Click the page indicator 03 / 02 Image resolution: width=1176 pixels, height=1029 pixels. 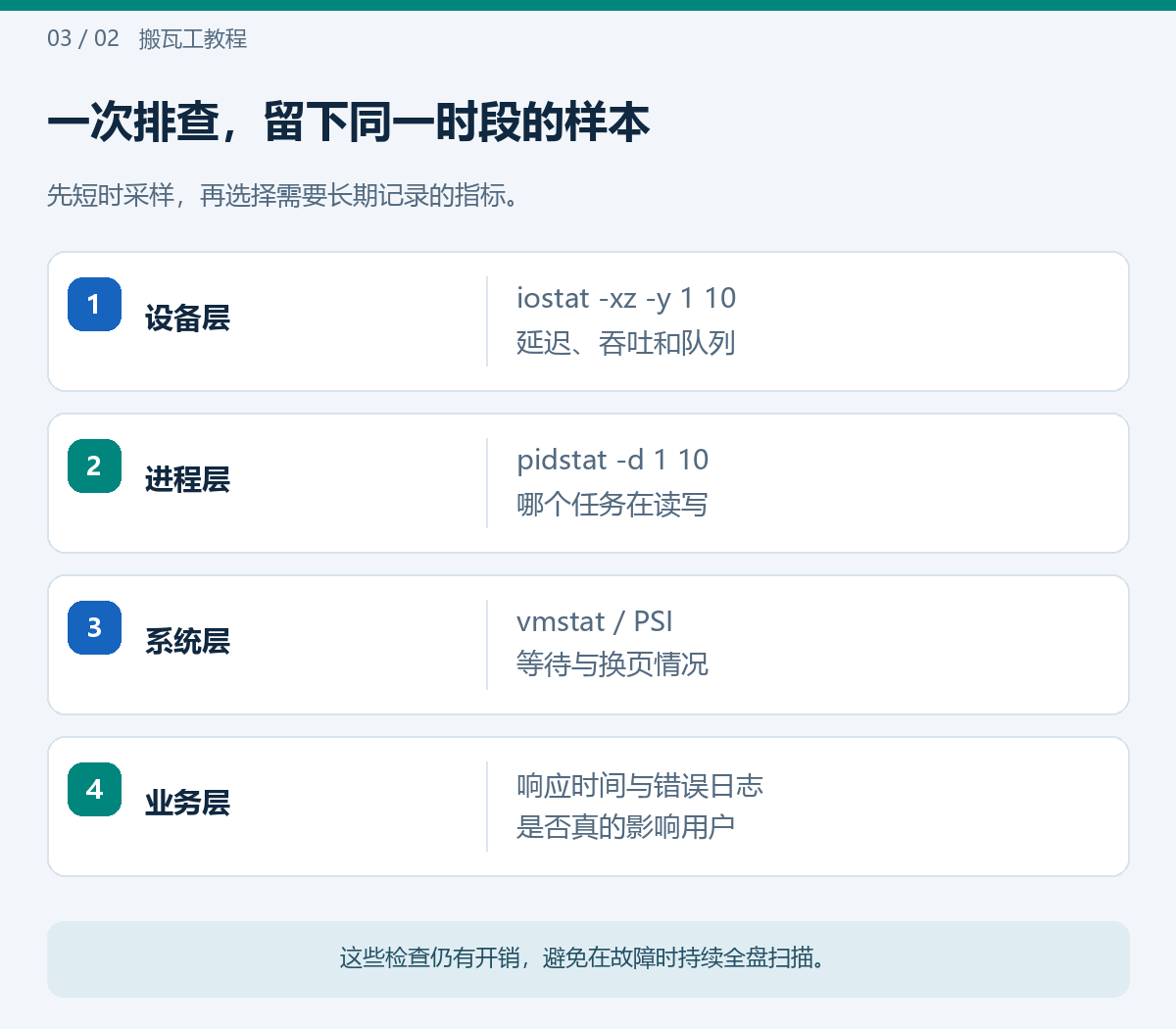(83, 39)
